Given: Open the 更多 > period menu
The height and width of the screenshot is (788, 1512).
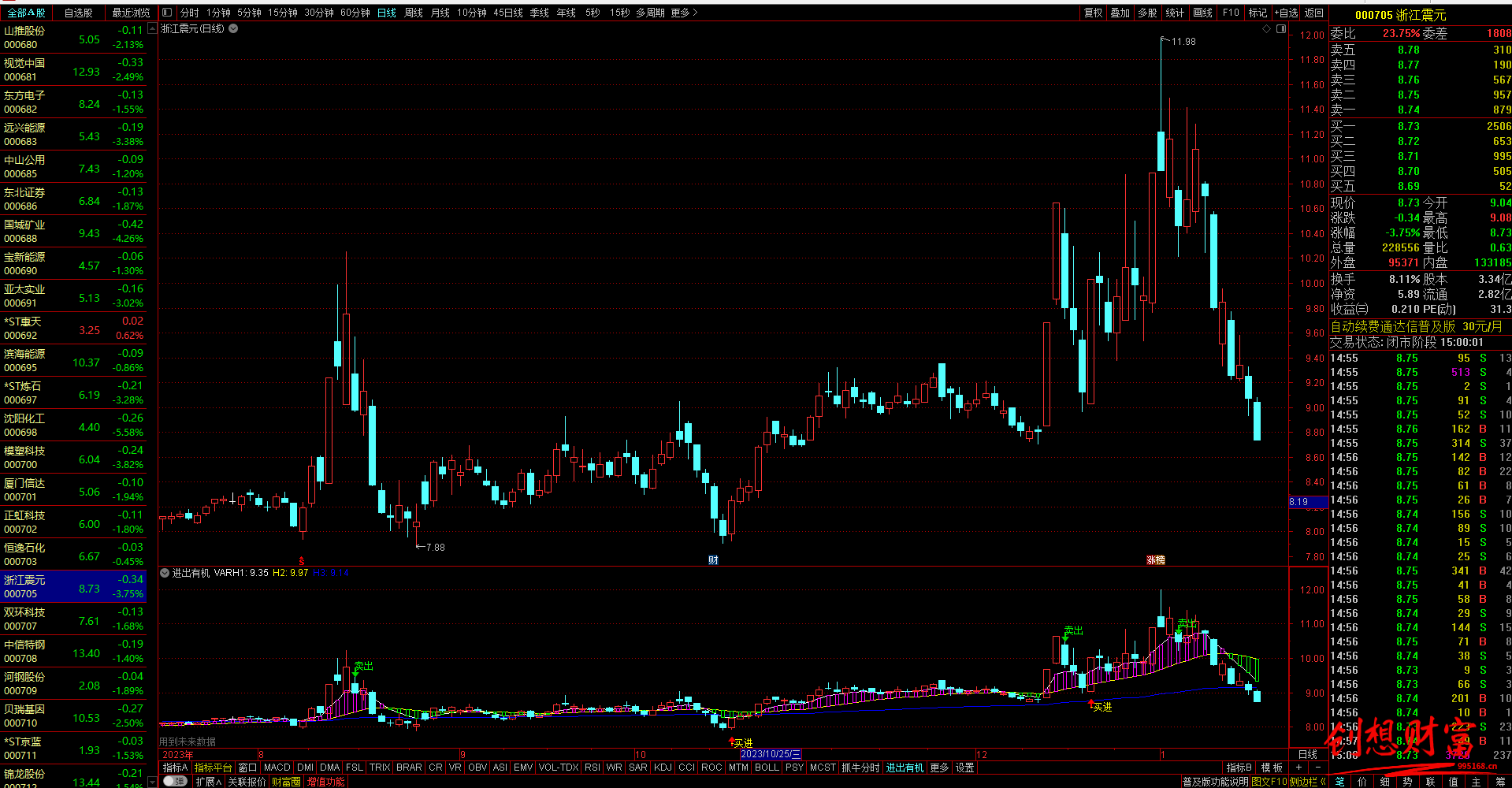Looking at the screenshot, I should tap(684, 13).
